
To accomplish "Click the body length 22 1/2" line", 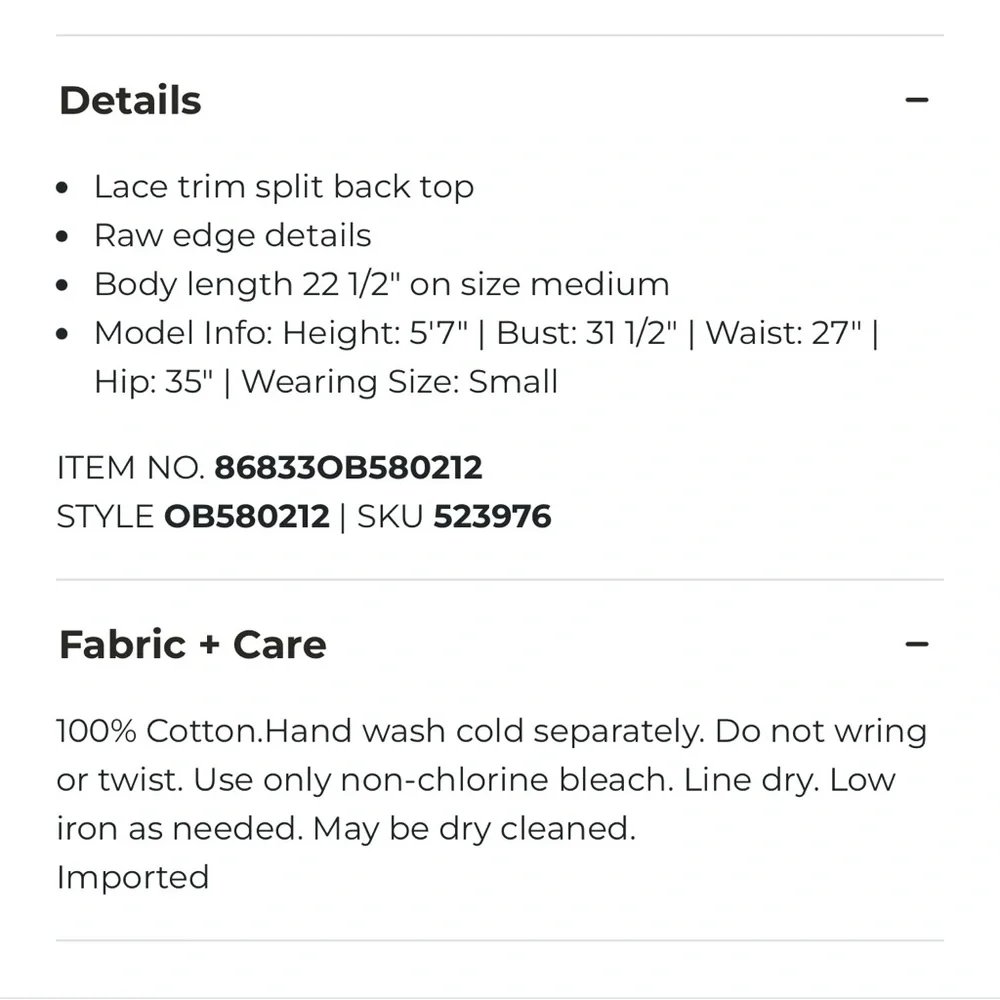I will [382, 284].
